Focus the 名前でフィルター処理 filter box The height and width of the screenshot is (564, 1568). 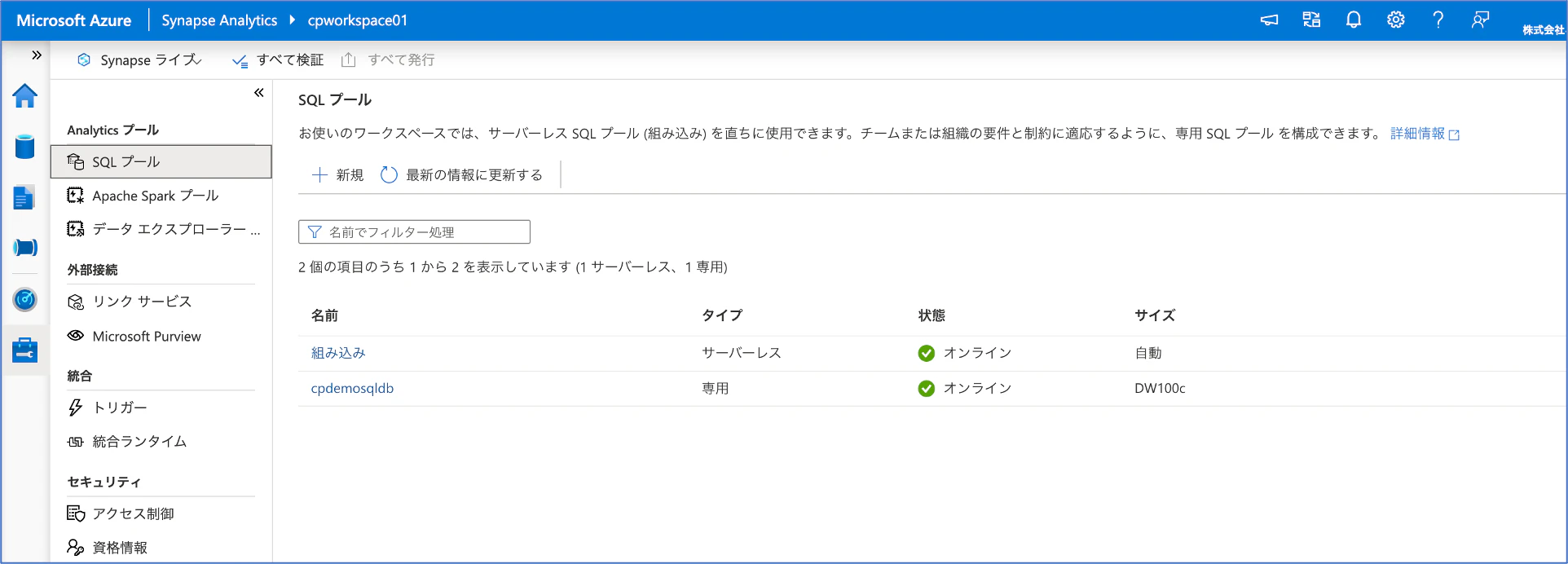[414, 232]
